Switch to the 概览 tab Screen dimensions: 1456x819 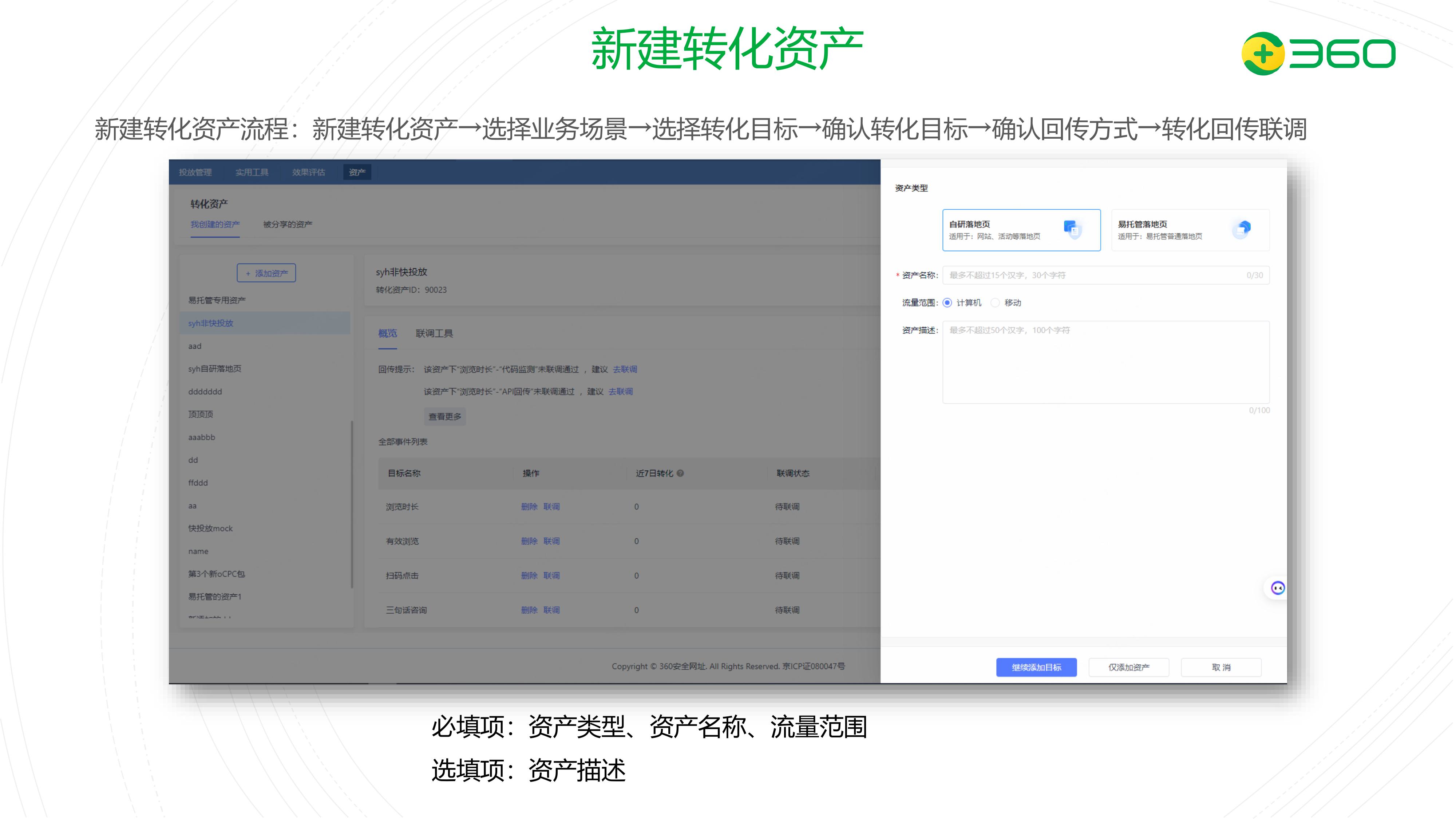[388, 333]
